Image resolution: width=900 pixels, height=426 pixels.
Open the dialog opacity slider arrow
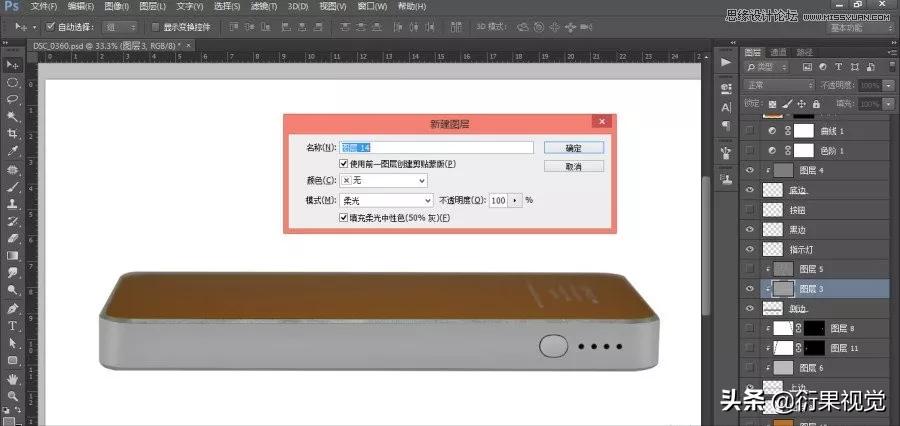tap(515, 200)
